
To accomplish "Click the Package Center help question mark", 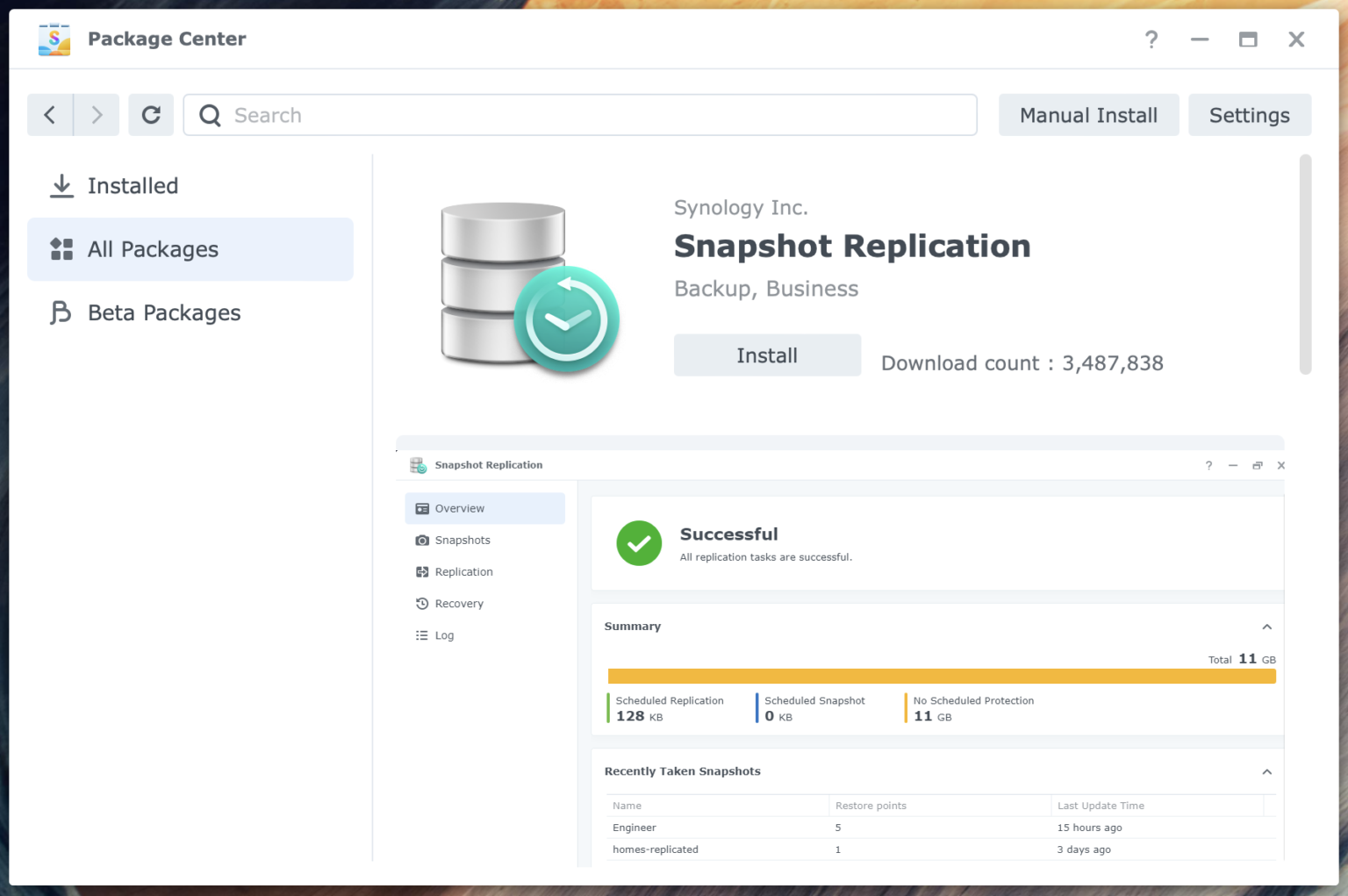I will (1151, 39).
